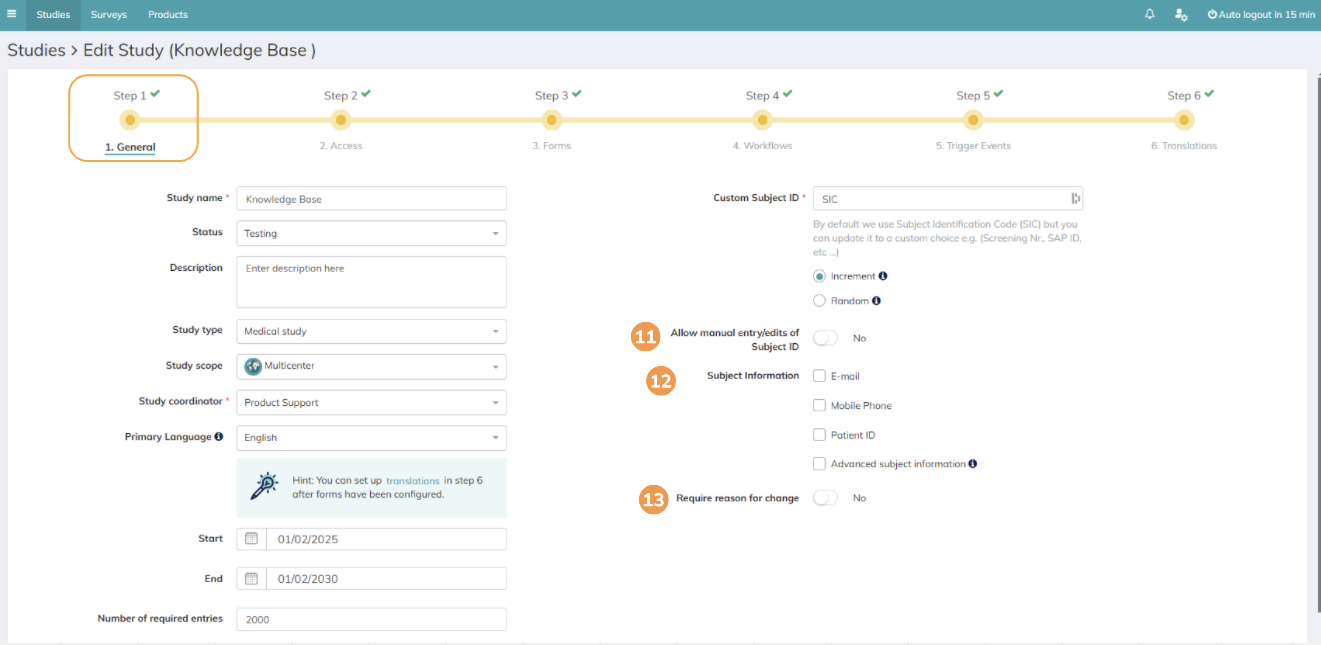Click the translations hint wand icon
Screen dimensions: 1321x645
click(x=263, y=486)
